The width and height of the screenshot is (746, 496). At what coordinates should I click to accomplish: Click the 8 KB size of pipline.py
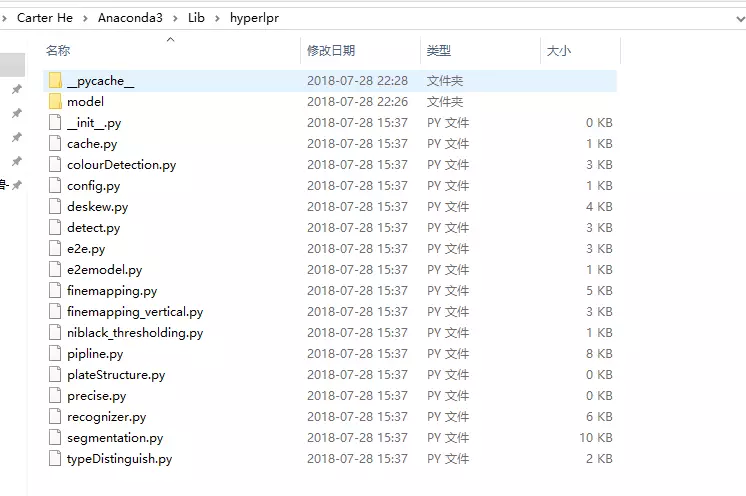click(x=599, y=353)
